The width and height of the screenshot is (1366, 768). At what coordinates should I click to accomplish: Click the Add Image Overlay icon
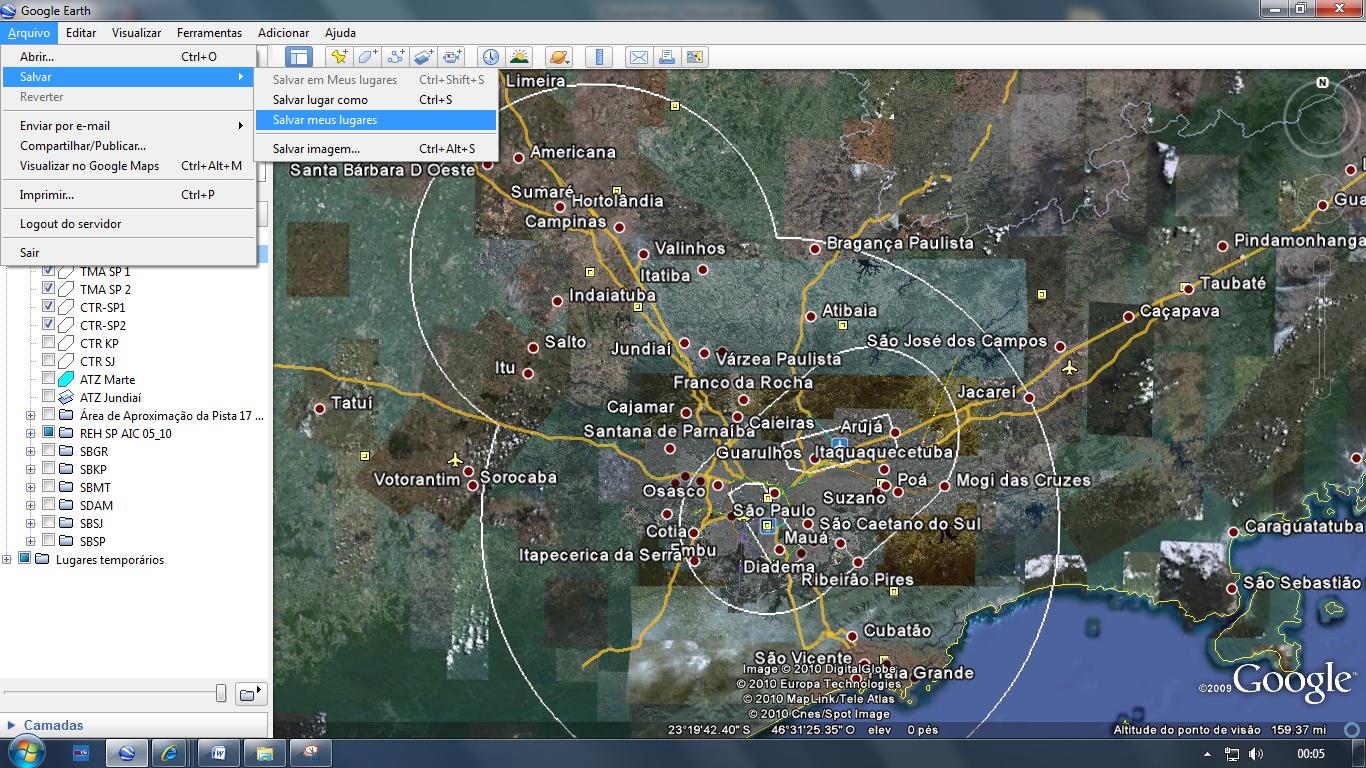click(x=424, y=57)
